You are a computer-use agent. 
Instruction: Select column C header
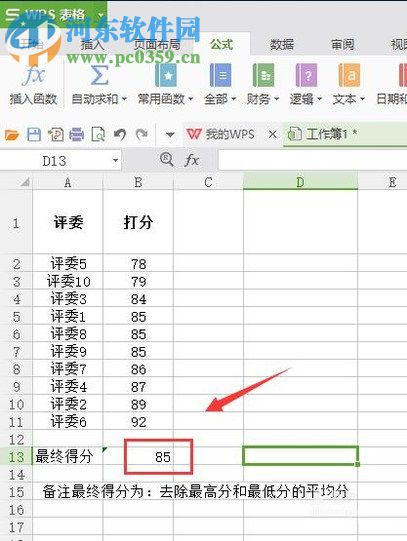tap(208, 182)
